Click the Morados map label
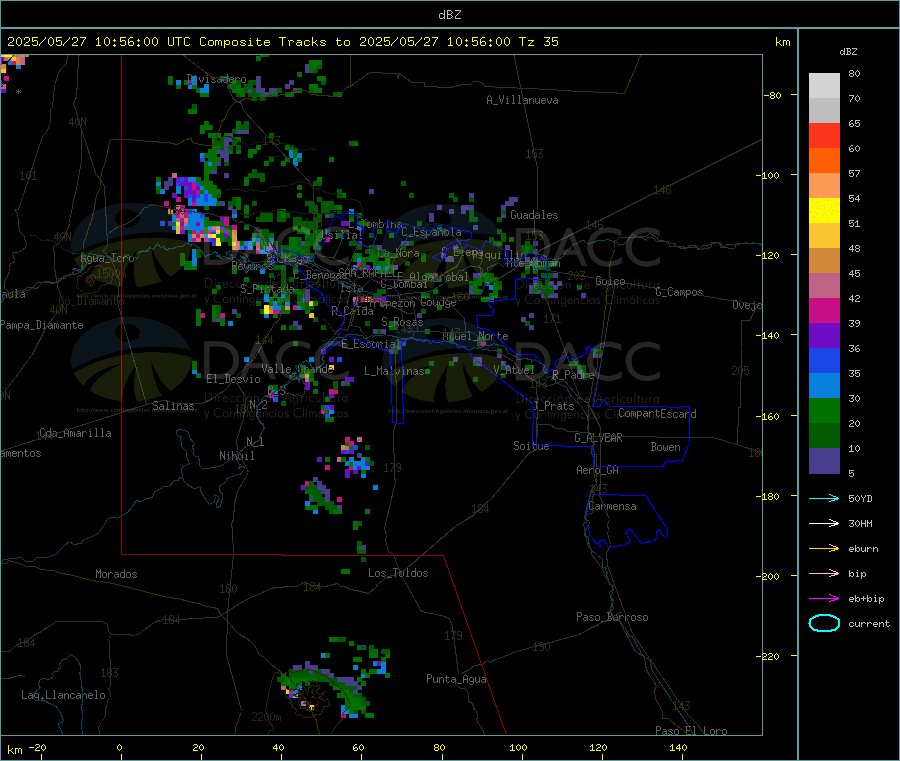 (x=117, y=574)
